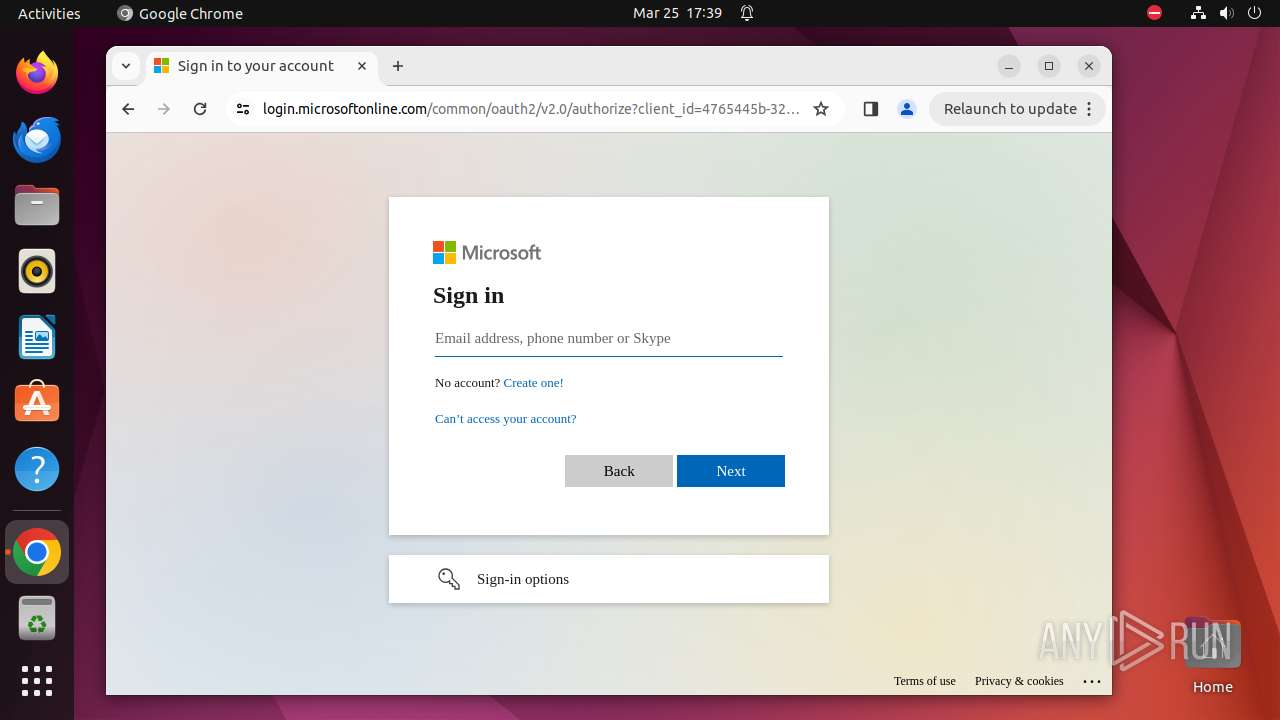
Task: Click the address bar URL
Action: click(x=531, y=109)
